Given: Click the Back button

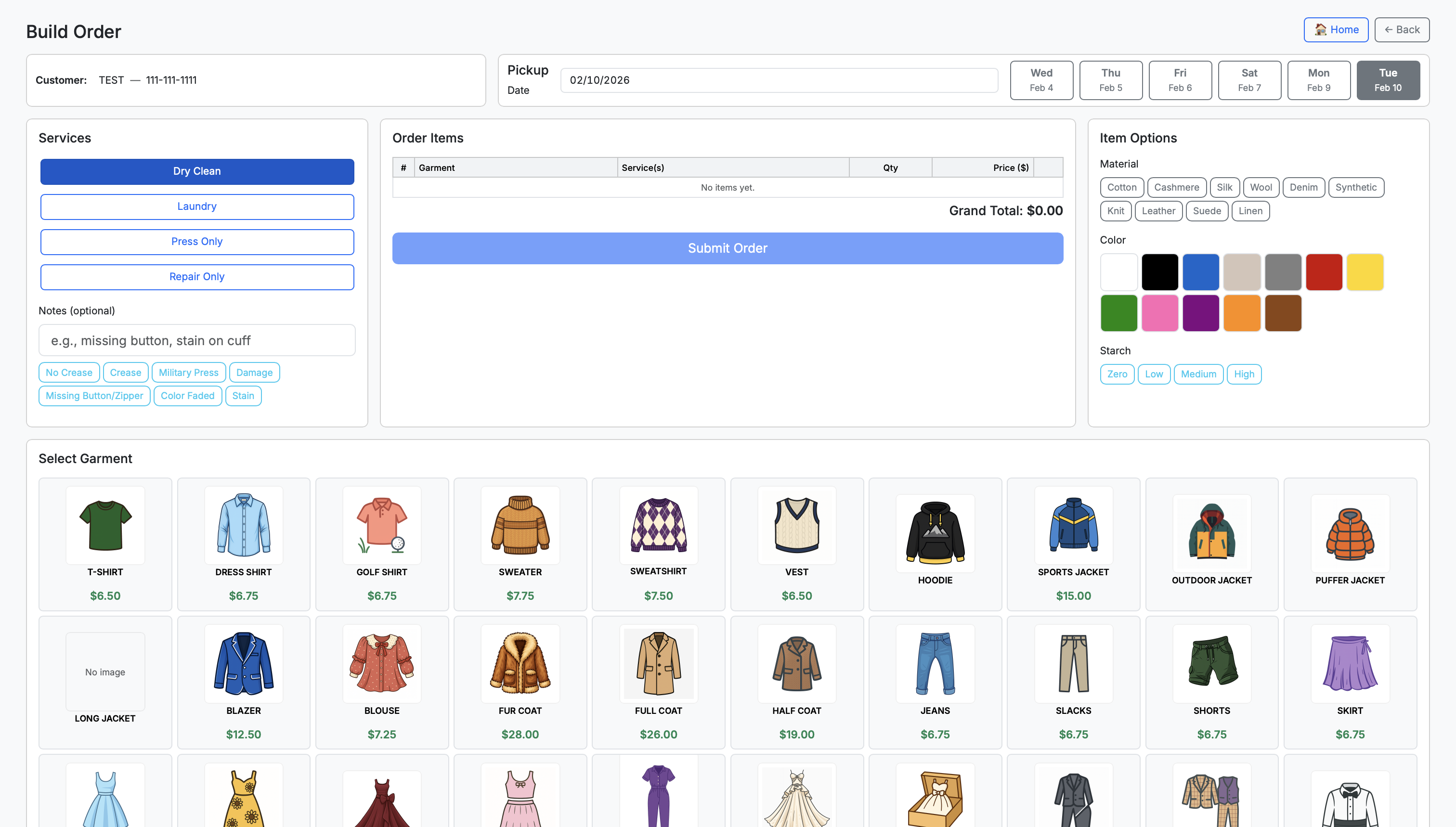Looking at the screenshot, I should [x=1402, y=29].
